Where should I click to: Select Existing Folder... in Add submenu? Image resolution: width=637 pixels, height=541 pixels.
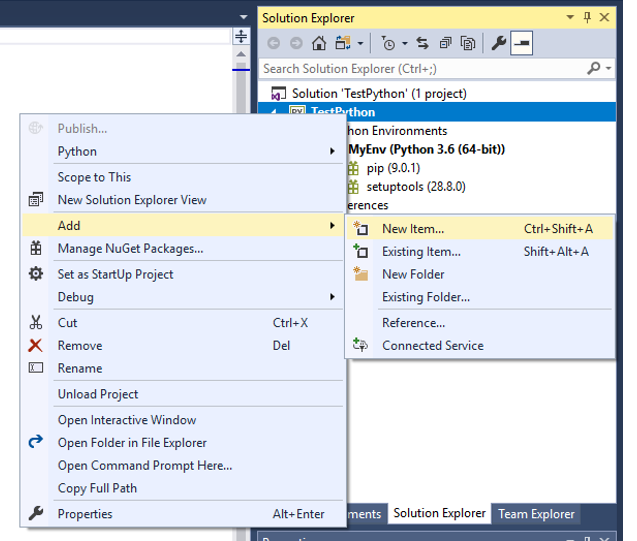pos(480,297)
